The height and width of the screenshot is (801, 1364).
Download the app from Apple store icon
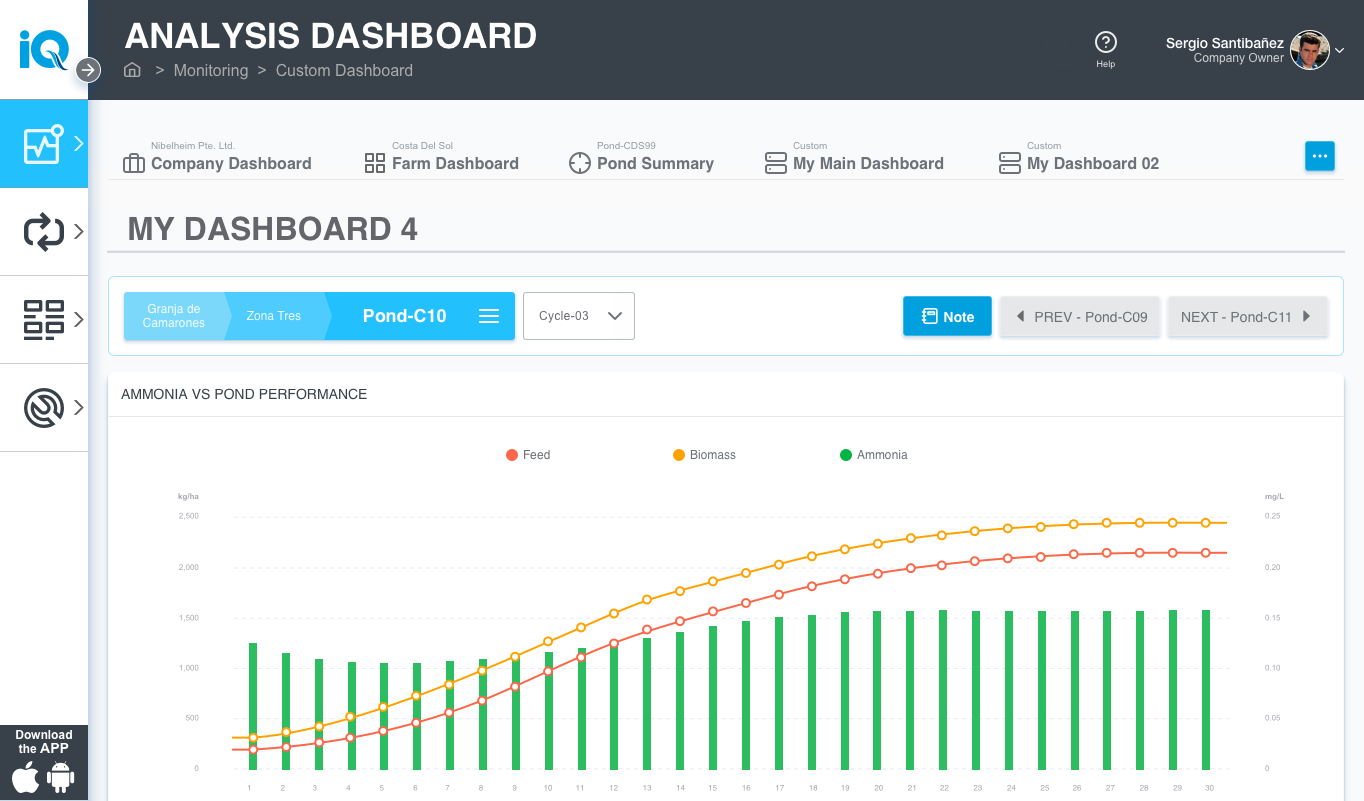[x=26, y=778]
